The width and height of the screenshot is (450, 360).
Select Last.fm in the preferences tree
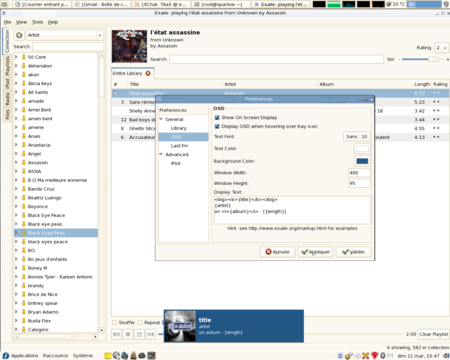coord(179,146)
